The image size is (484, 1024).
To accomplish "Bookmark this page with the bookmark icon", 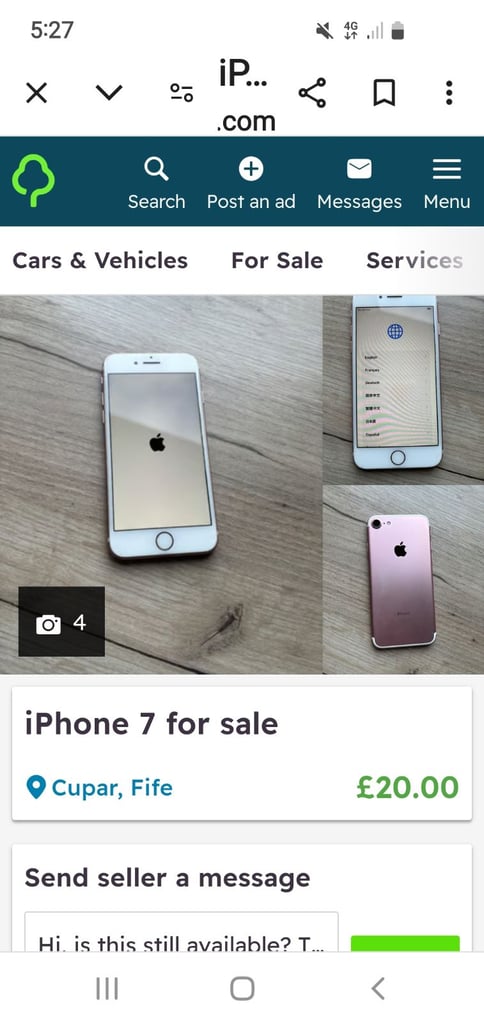I will click(384, 93).
